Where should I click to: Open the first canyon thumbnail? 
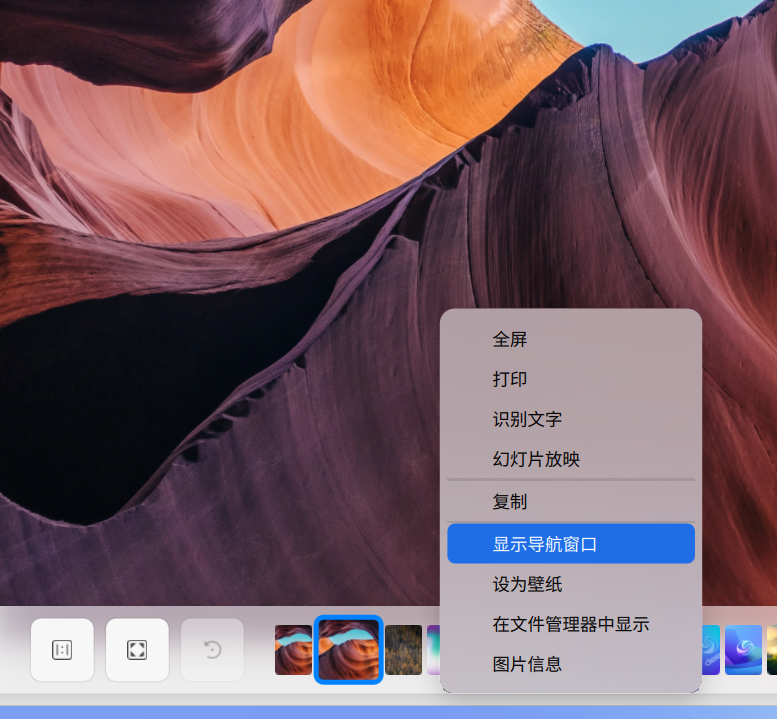[x=293, y=650]
